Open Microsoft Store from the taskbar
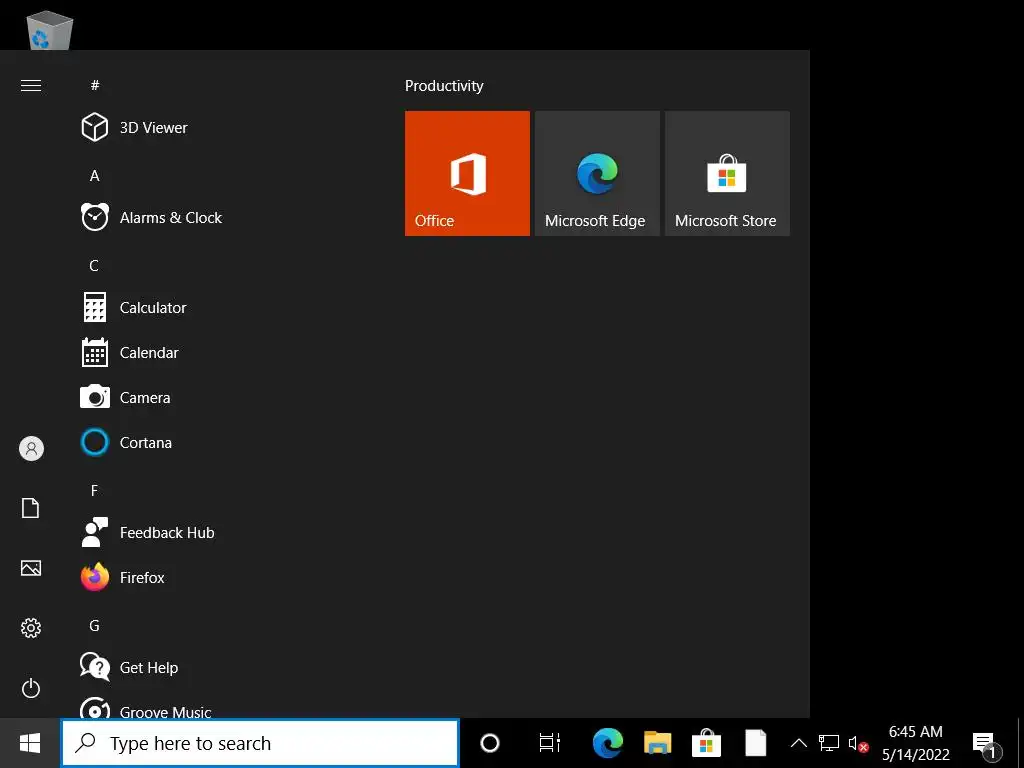Screen dimensions: 1024x768 pos(707,743)
